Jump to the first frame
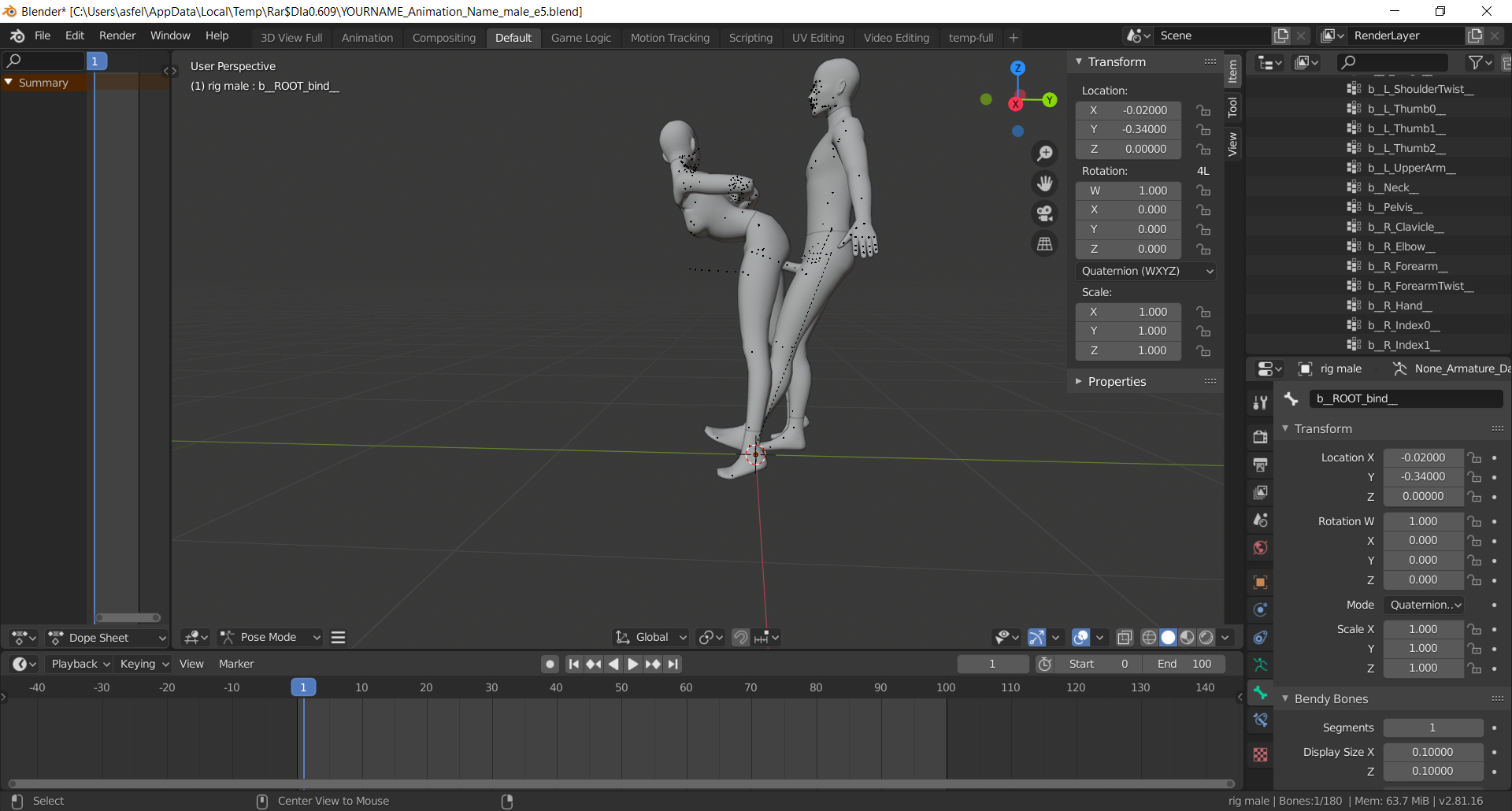Viewport: 1512px width, 811px height. (x=574, y=664)
